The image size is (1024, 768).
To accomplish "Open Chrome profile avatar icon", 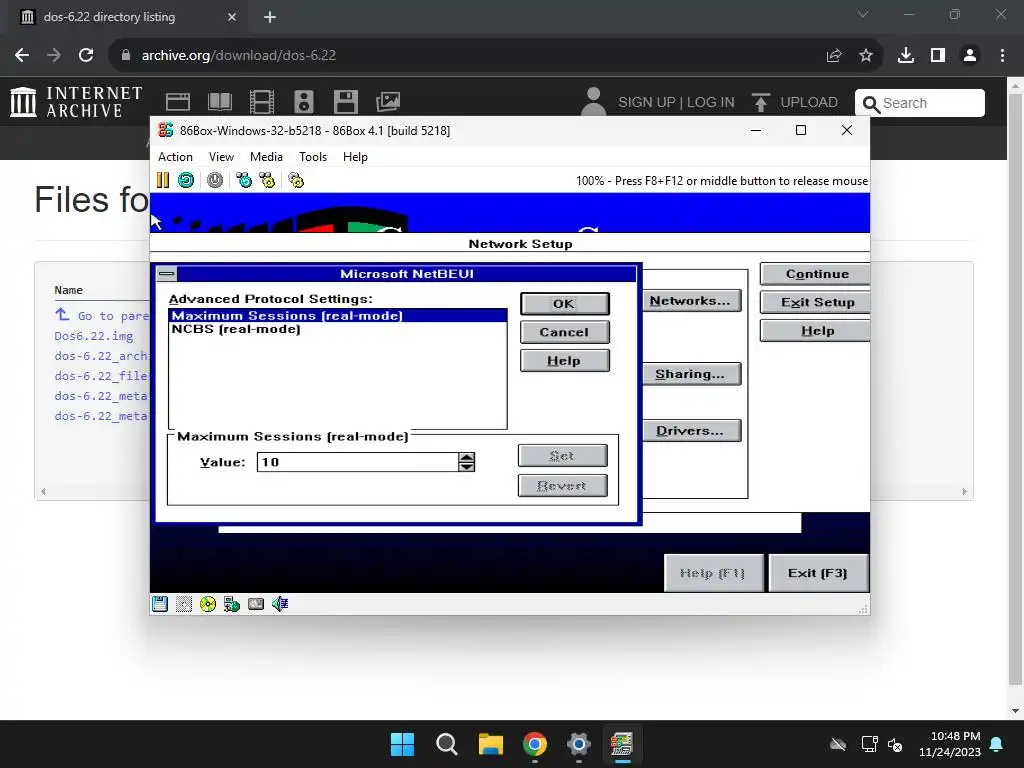I will click(970, 56).
